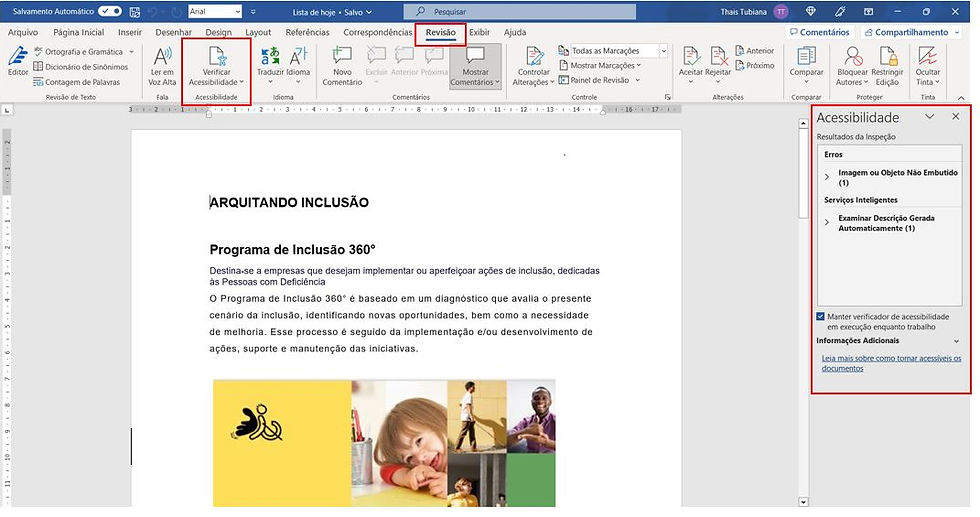Insert a Novo Comentário
The image size is (980, 517).
point(342,66)
